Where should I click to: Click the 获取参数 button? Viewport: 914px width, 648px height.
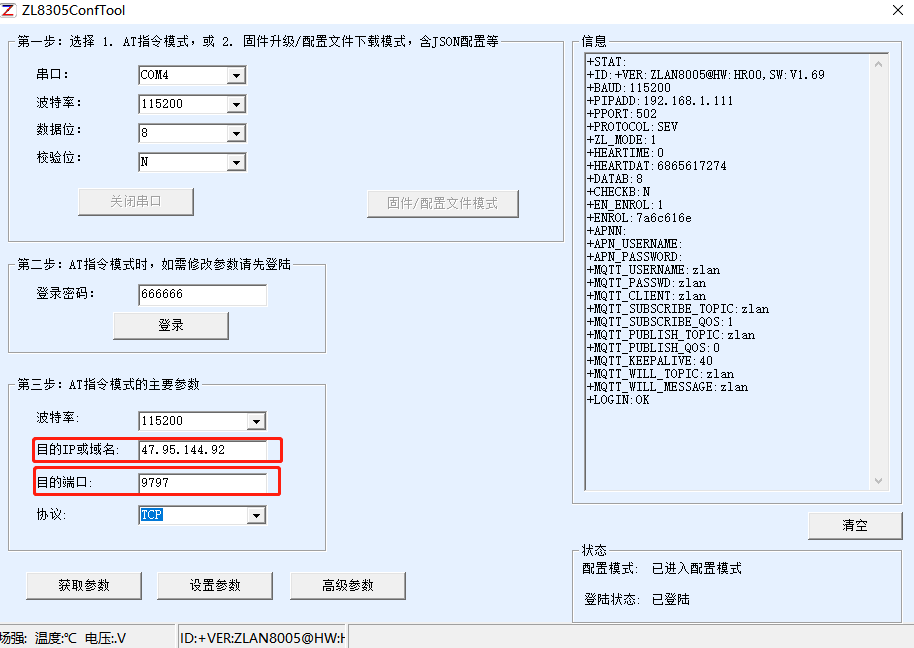click(83, 585)
